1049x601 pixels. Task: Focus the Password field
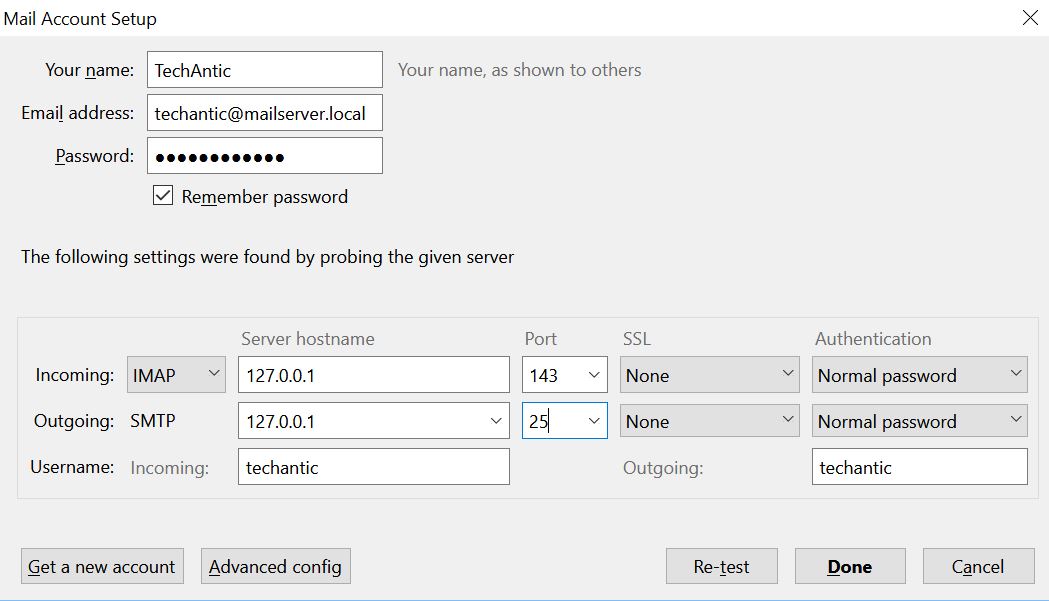point(264,156)
